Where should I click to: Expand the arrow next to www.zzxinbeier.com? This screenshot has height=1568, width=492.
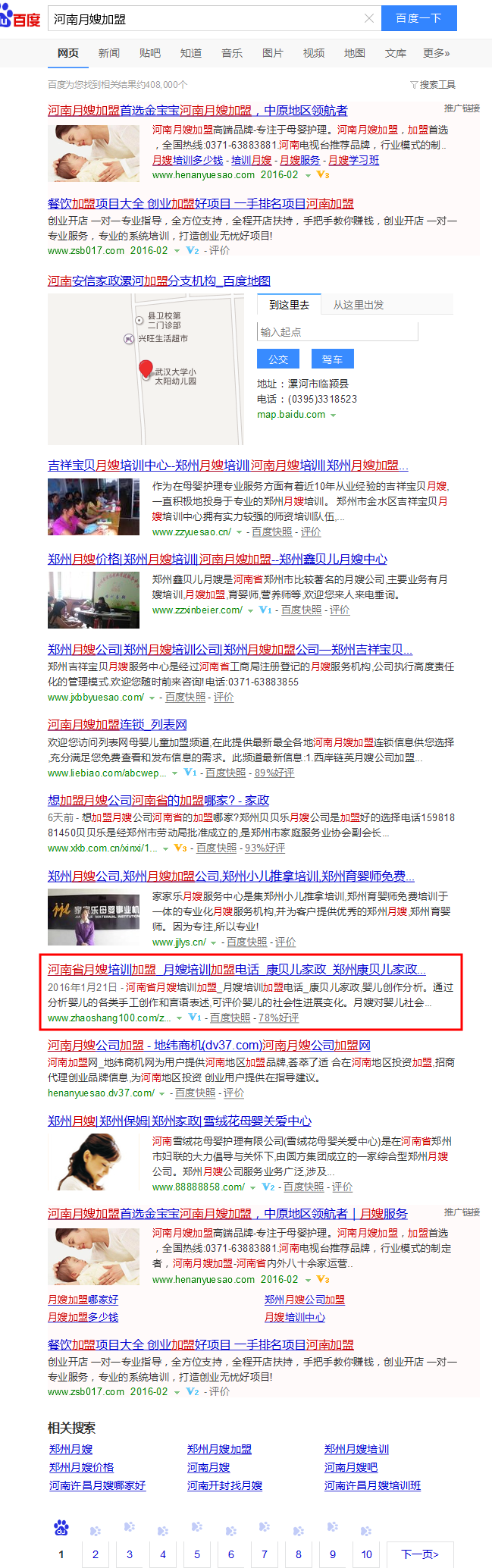pyautogui.click(x=250, y=610)
